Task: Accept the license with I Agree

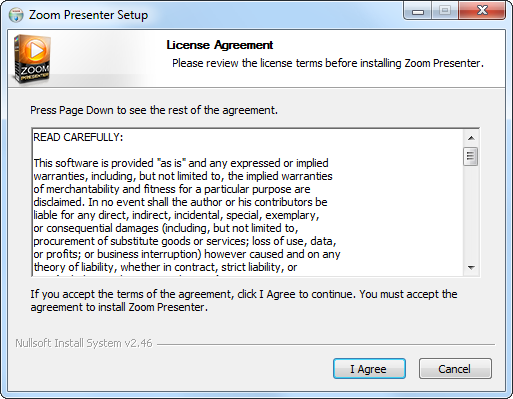Action: tap(369, 369)
